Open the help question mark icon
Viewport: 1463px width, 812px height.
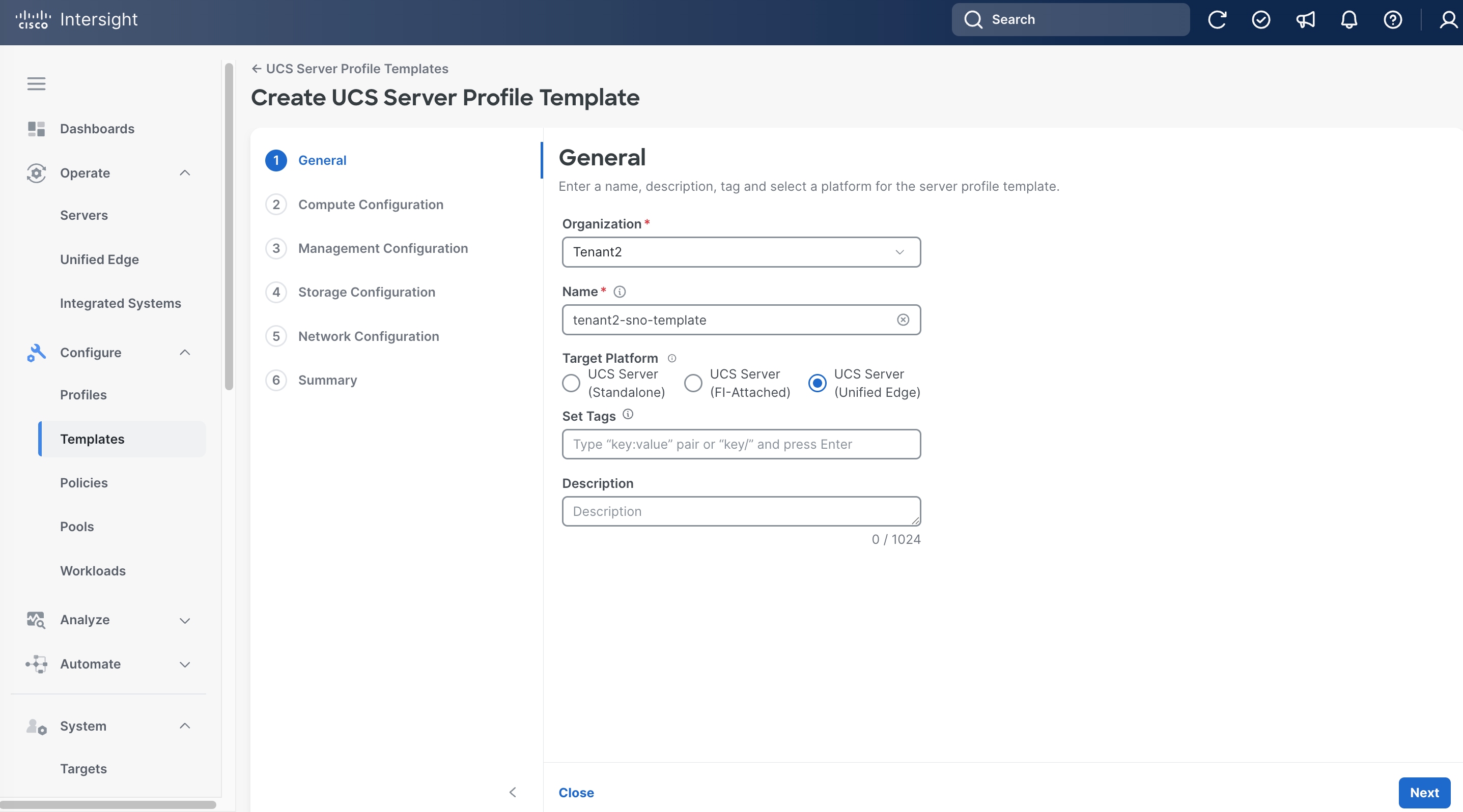click(x=1393, y=20)
